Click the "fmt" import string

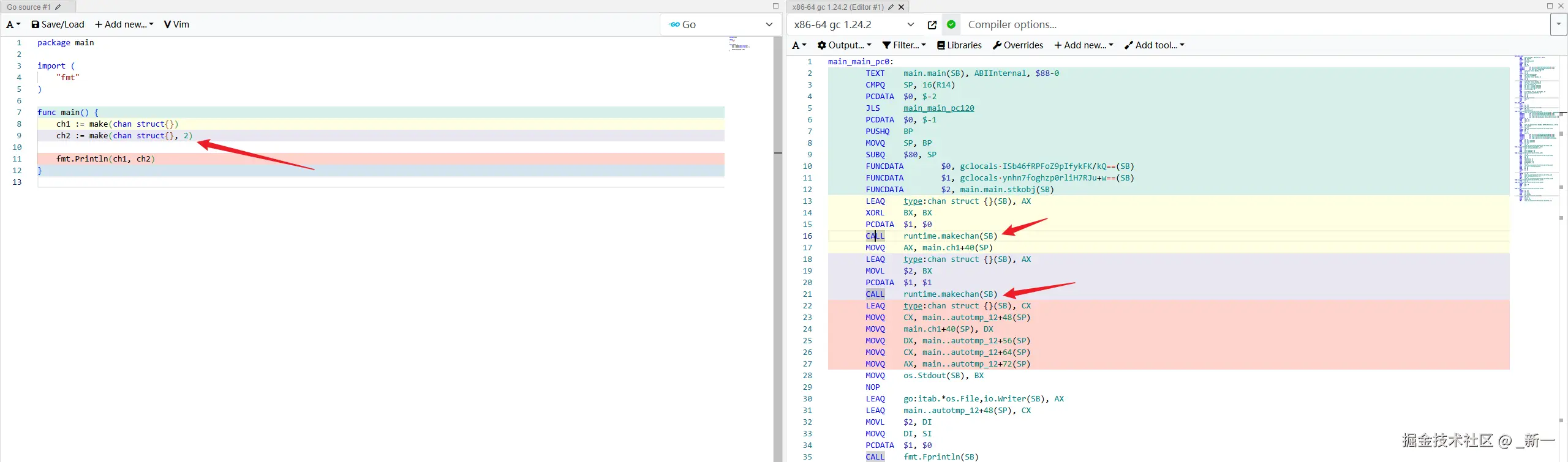pos(68,78)
